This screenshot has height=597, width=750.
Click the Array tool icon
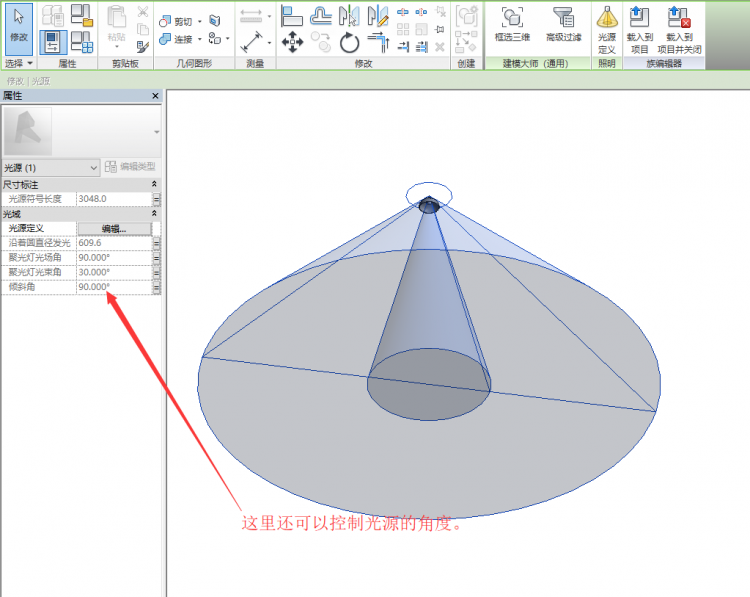(x=403, y=29)
